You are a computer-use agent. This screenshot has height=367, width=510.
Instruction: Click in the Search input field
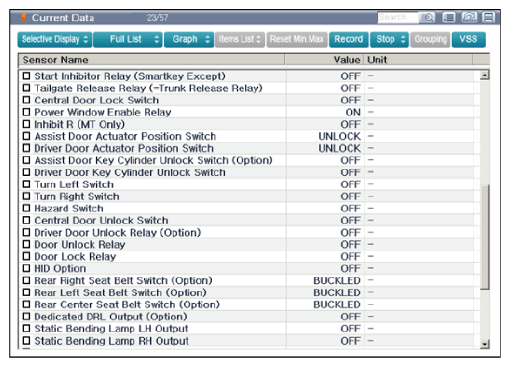coord(398,17)
